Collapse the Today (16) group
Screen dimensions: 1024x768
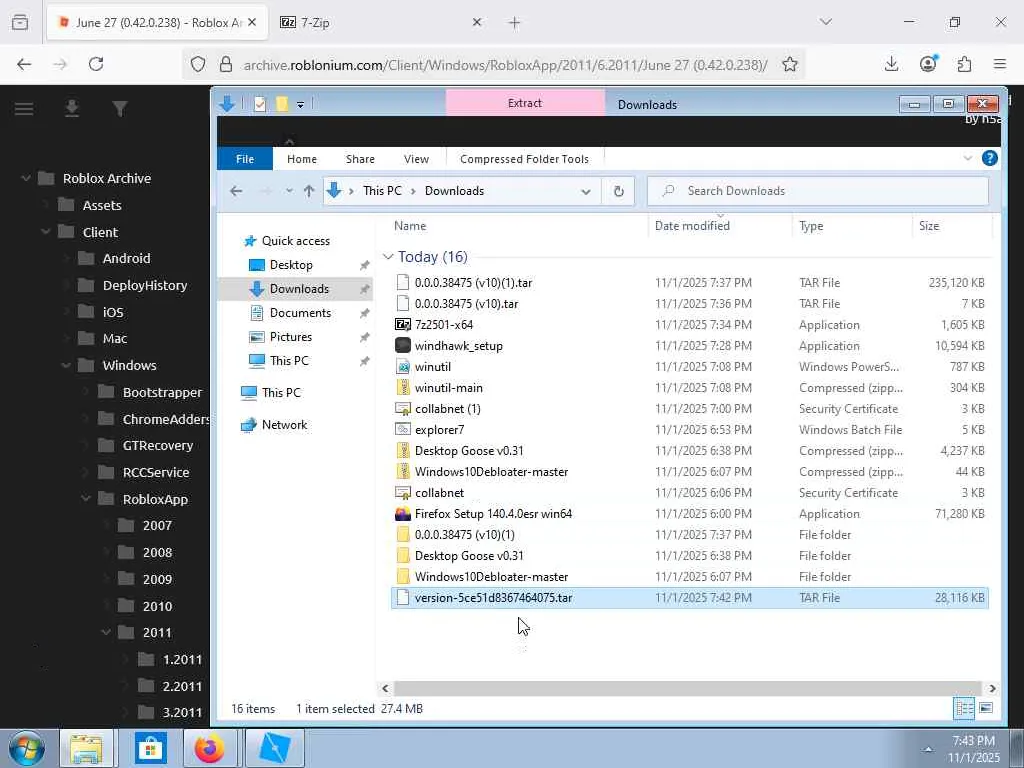tap(388, 257)
